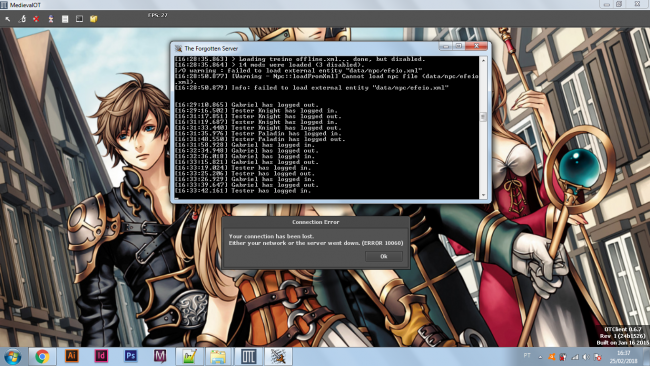Open the taskbar clock showing 16:37
This screenshot has height=366, width=650.
(x=623, y=357)
